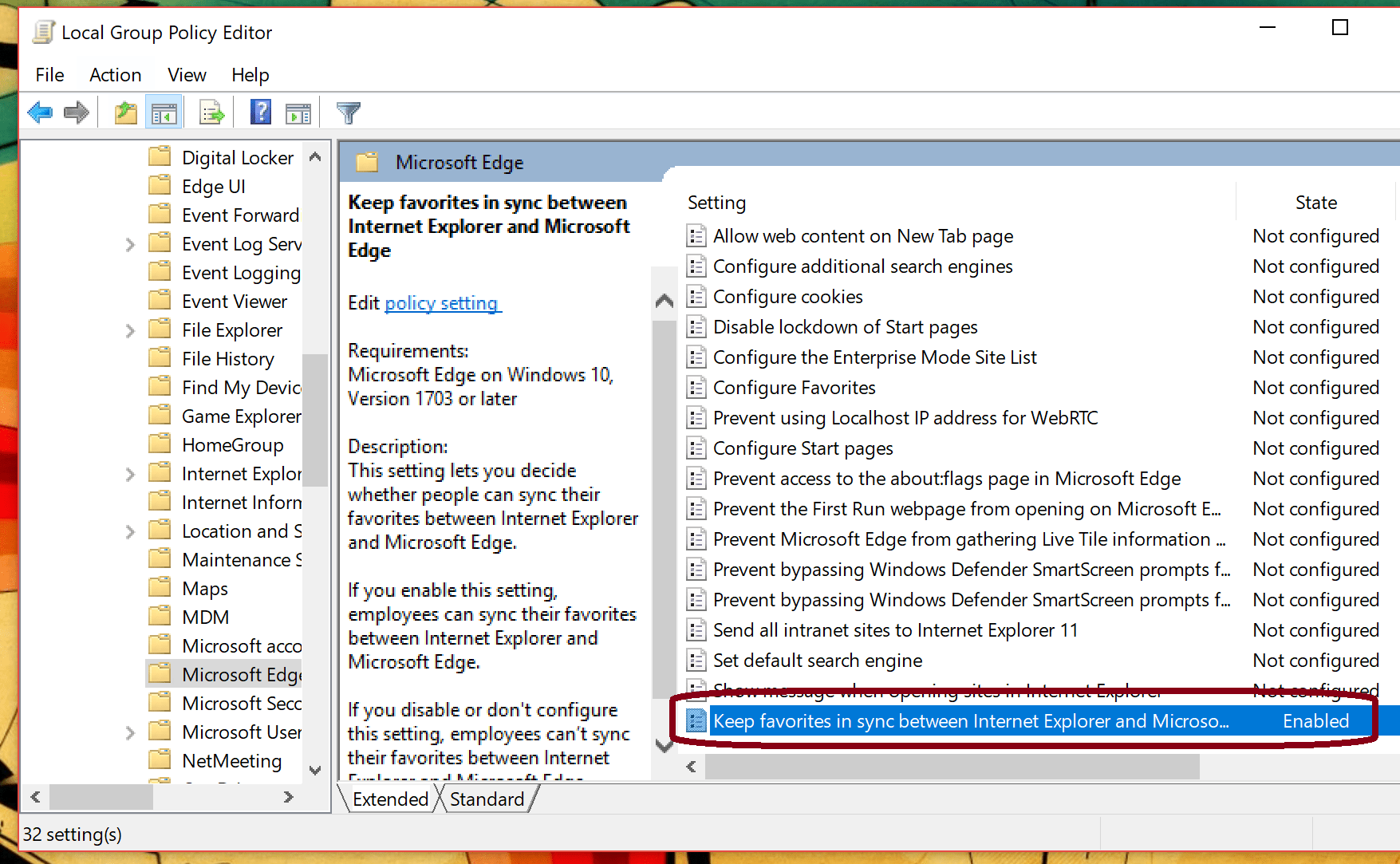Click tree pane scroll down arrow
Viewport: 1400px width, 864px height.
[x=315, y=770]
